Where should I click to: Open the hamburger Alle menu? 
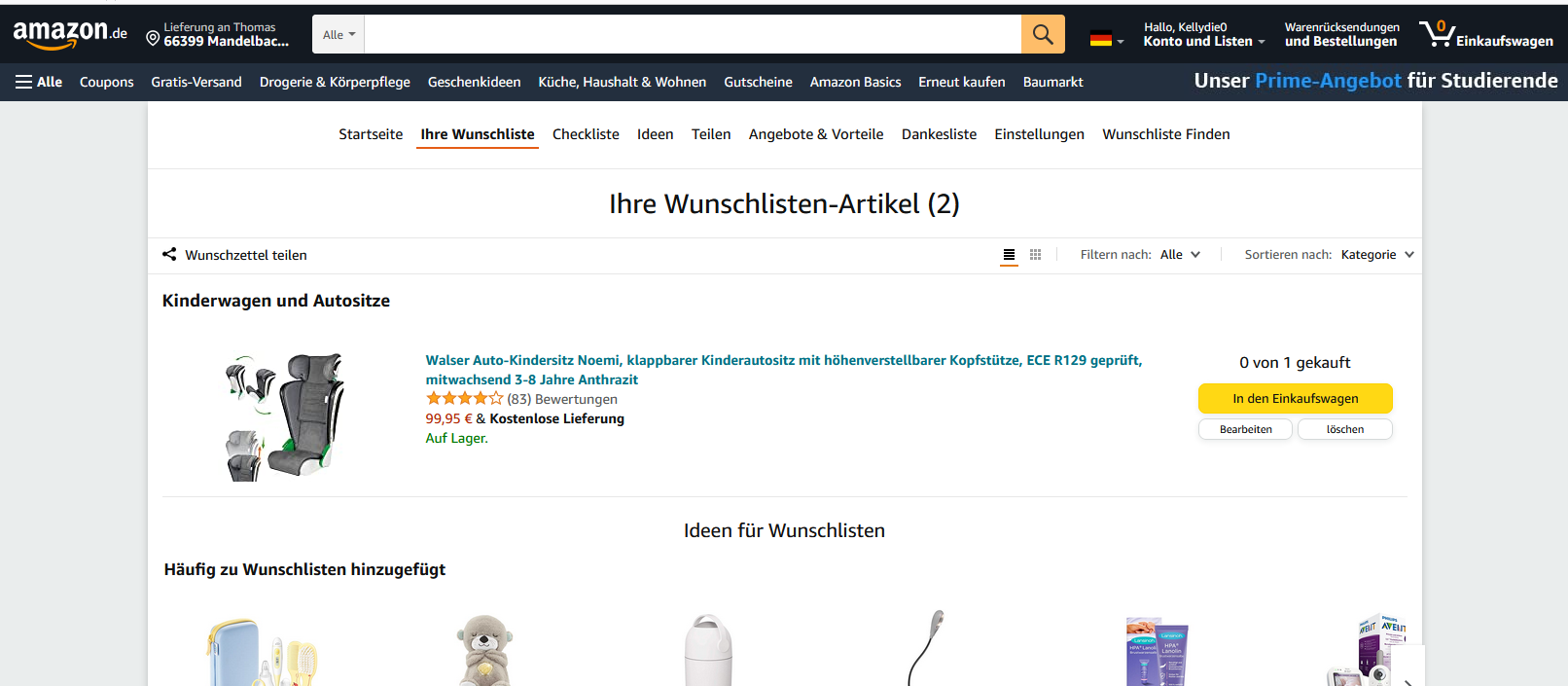click(x=39, y=82)
